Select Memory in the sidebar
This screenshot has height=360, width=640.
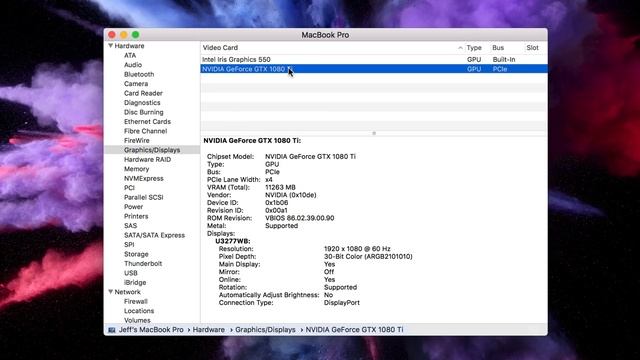tap(136, 169)
